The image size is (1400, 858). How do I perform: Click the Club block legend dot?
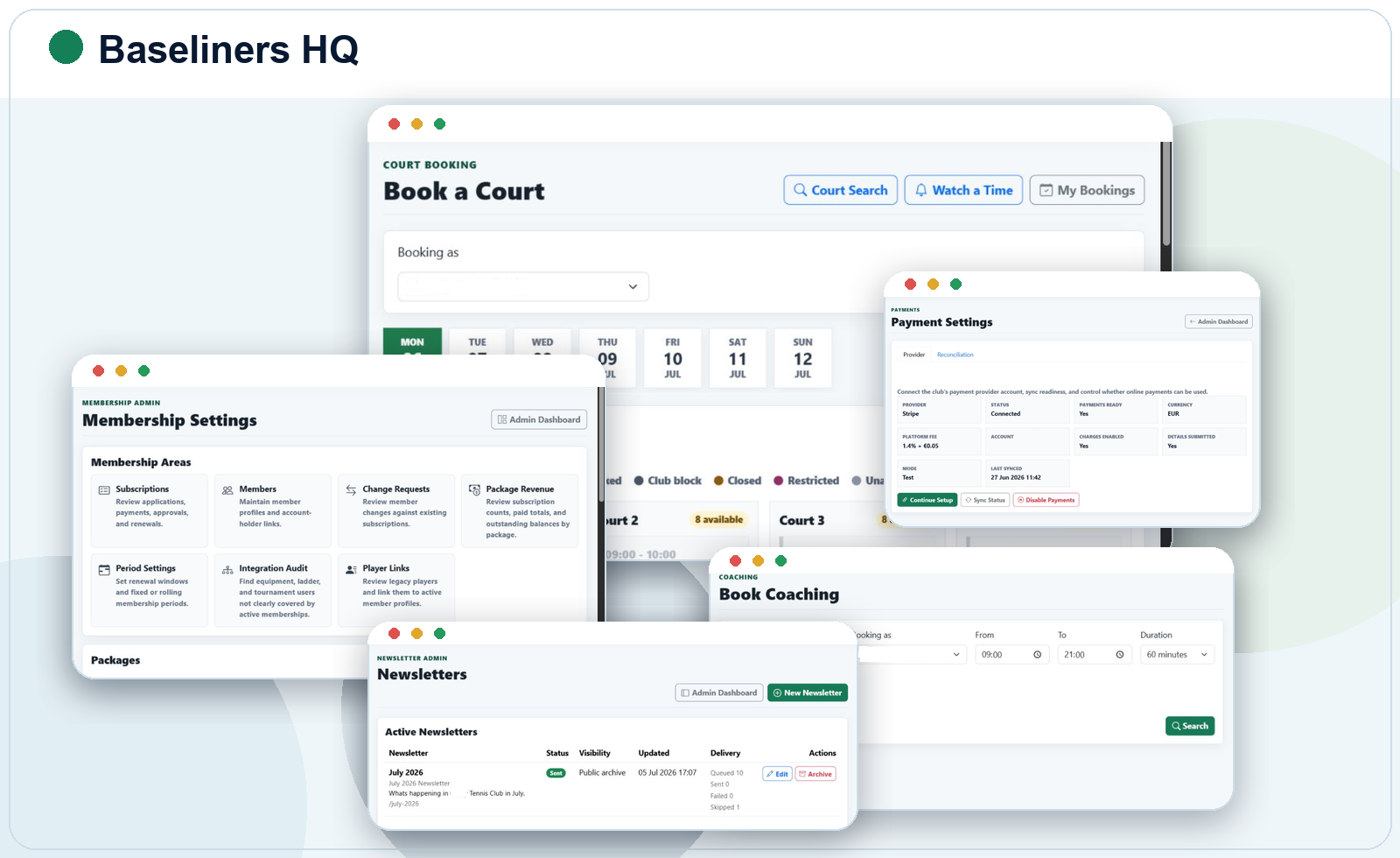click(x=639, y=481)
